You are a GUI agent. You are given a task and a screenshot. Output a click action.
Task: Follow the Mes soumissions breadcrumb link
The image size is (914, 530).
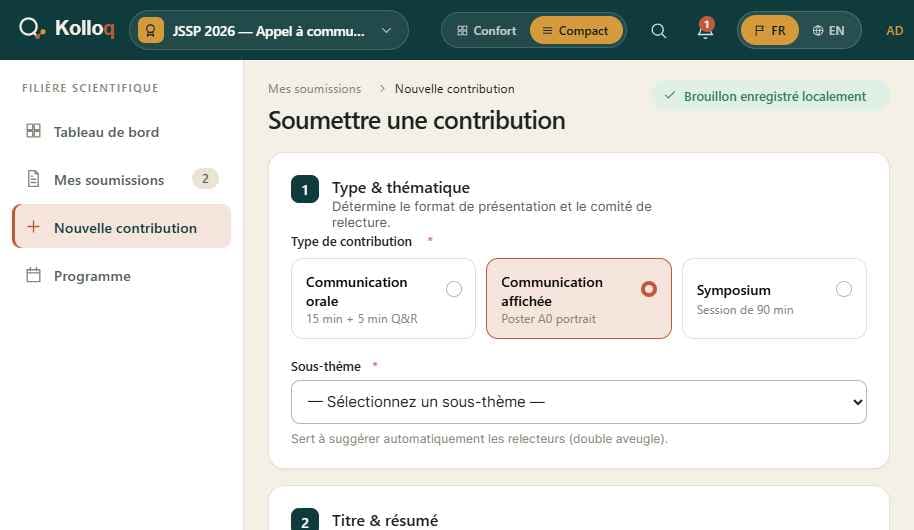tap(314, 89)
